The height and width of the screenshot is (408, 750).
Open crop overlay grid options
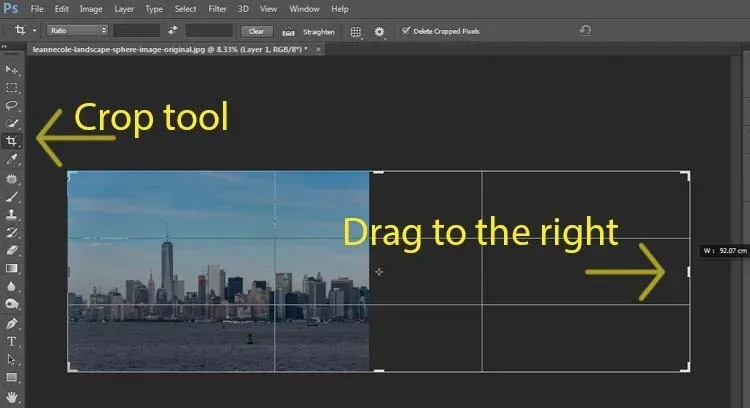point(356,31)
